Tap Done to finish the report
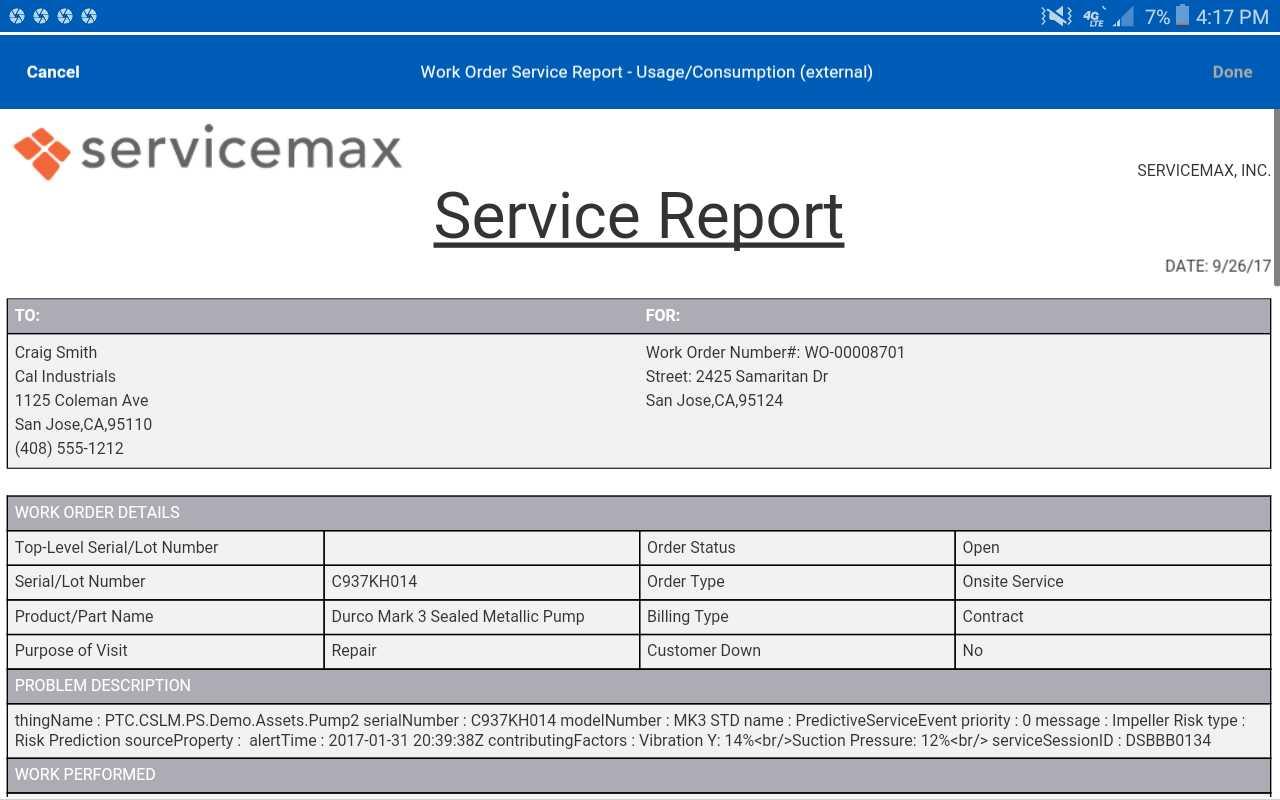Image resolution: width=1280 pixels, height=800 pixels. tap(1232, 72)
